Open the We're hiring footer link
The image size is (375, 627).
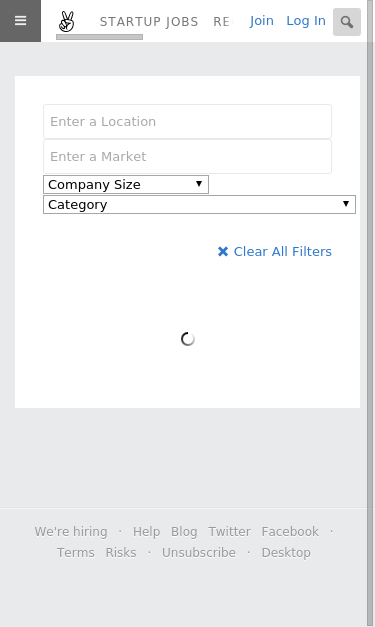click(x=71, y=531)
